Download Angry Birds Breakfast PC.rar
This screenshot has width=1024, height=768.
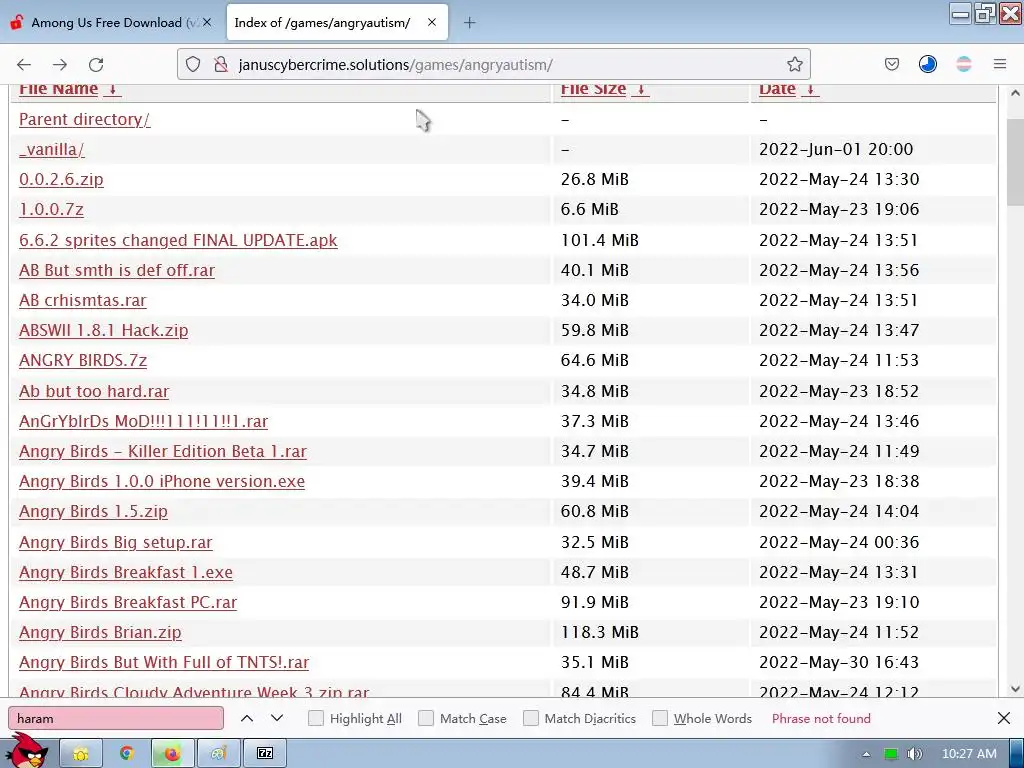tap(128, 603)
